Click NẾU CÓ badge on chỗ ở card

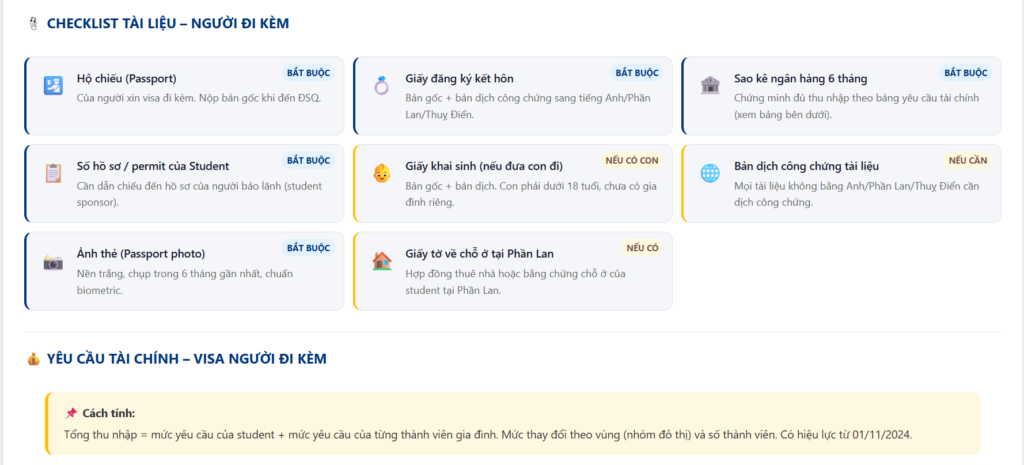tap(643, 248)
